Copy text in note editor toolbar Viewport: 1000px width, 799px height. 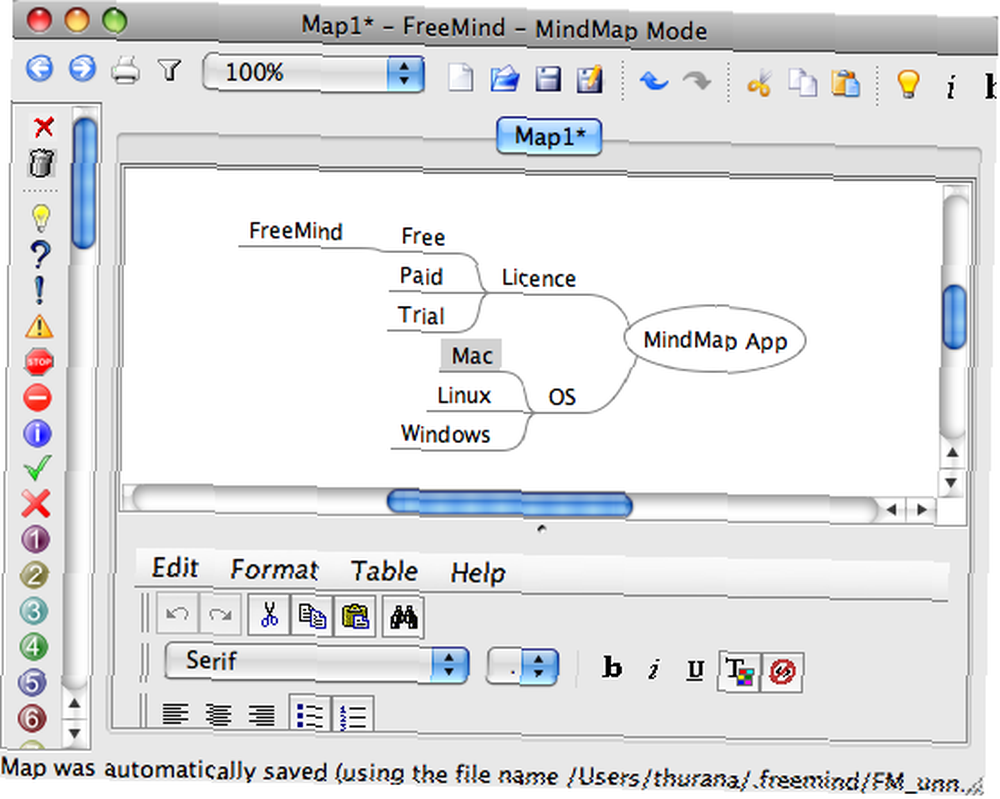[312, 616]
